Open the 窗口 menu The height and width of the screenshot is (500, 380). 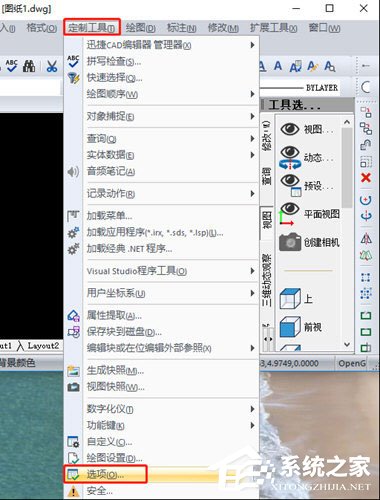pyautogui.click(x=324, y=28)
